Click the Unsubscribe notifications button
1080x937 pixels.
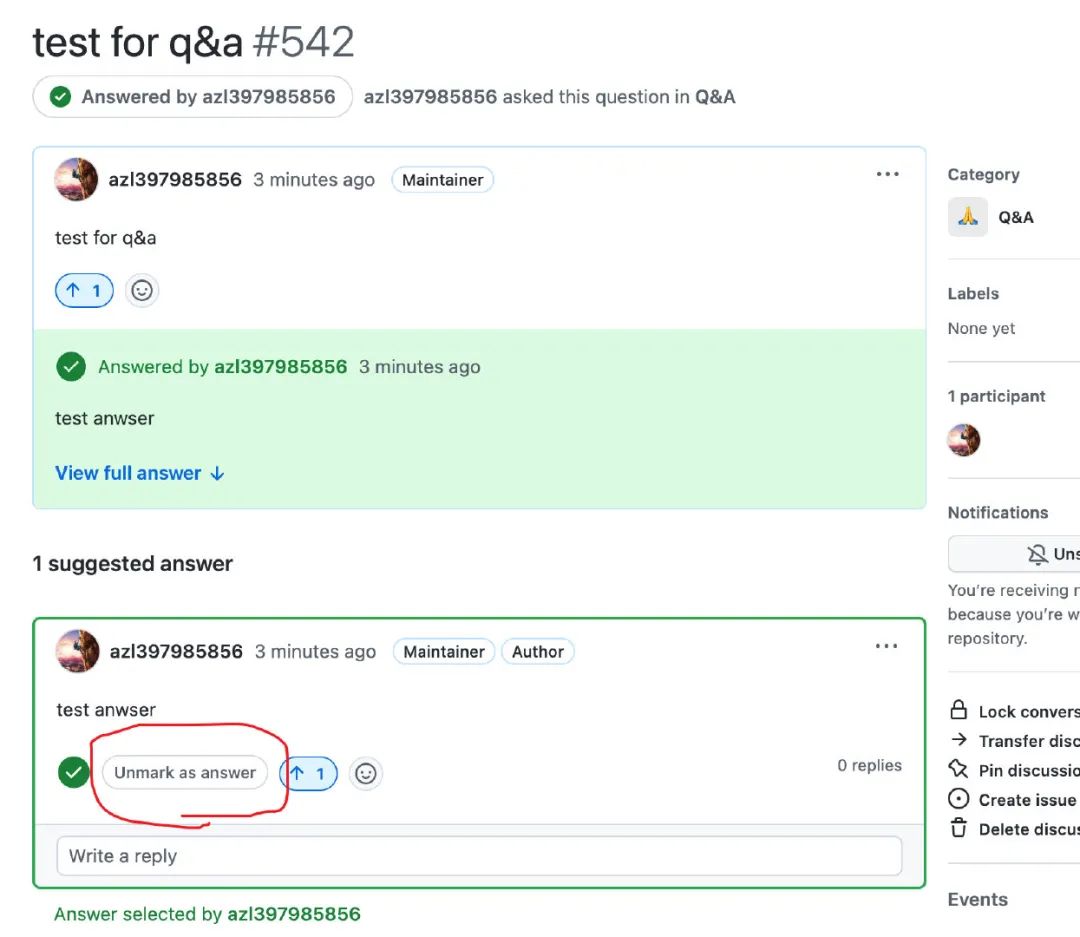point(1014,554)
